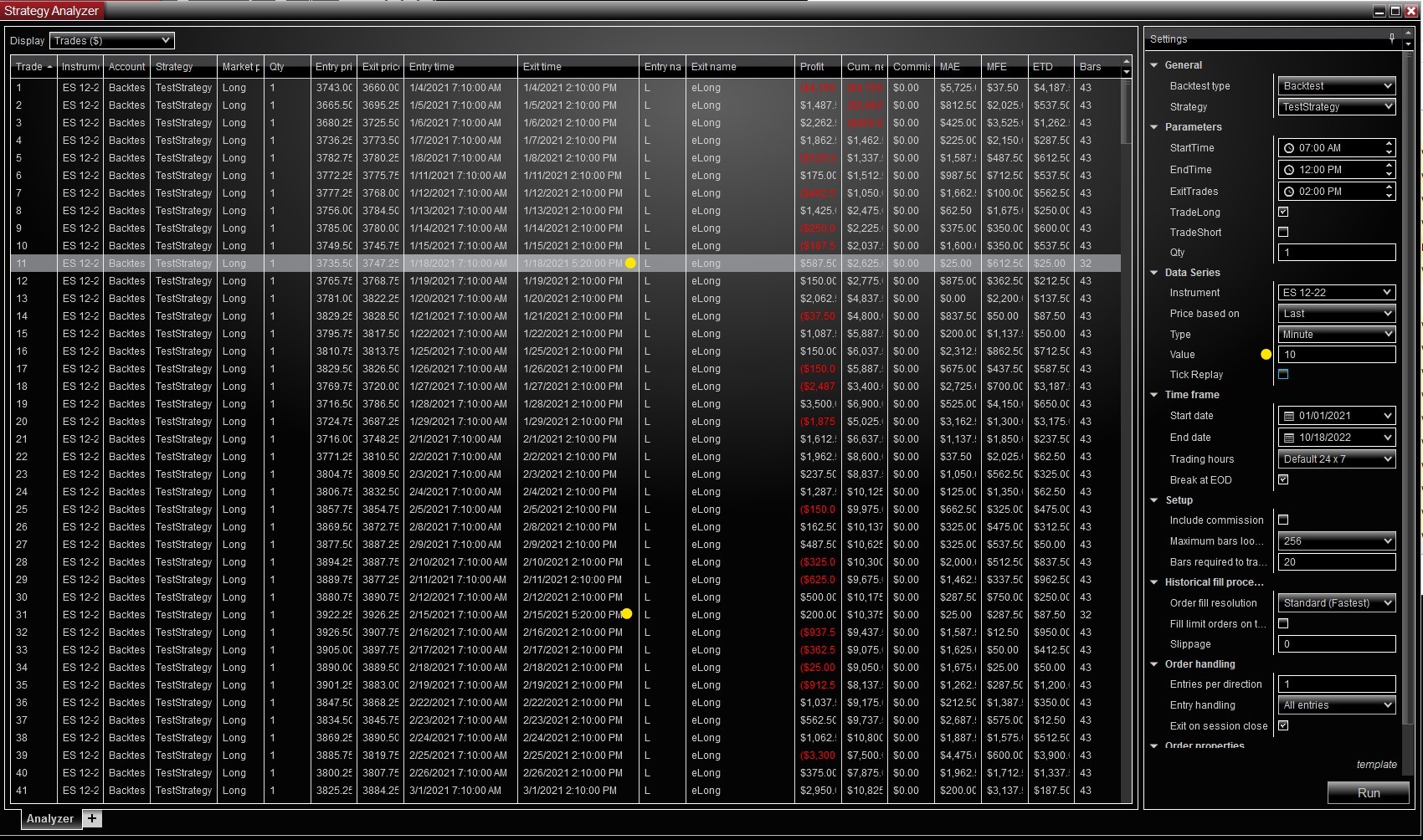Screen dimensions: 1423x840
Task: Open the Strategy dropdown showing TestStrategy
Action: click(x=1337, y=107)
